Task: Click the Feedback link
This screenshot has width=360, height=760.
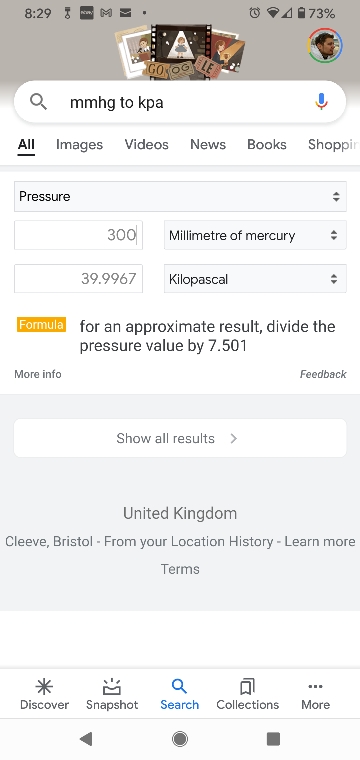Action: coord(323,374)
